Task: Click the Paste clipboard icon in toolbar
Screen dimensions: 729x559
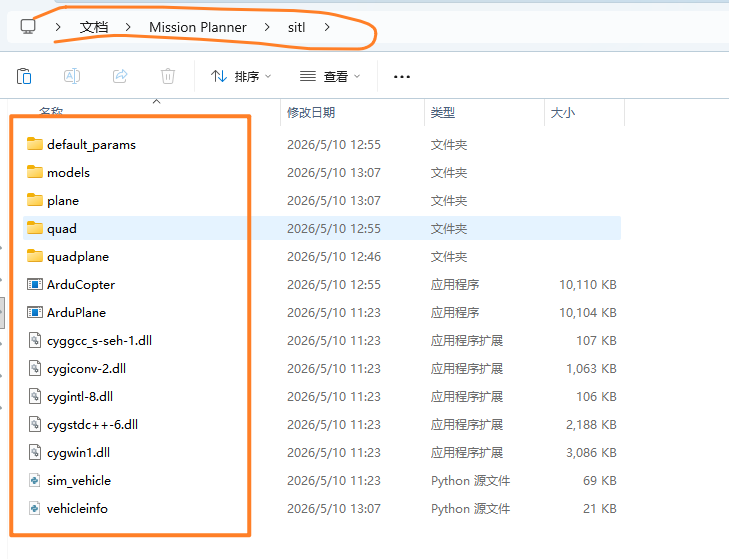Action: click(x=24, y=76)
